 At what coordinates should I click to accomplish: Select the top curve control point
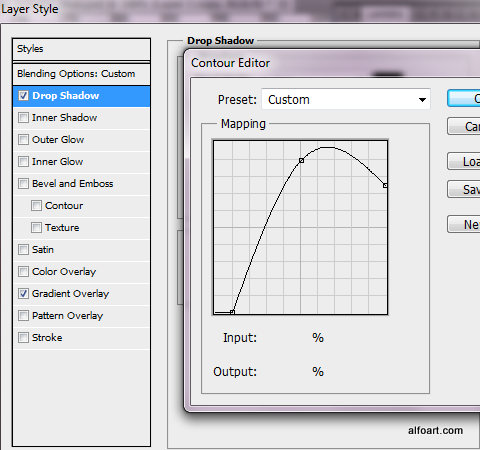coord(301,160)
